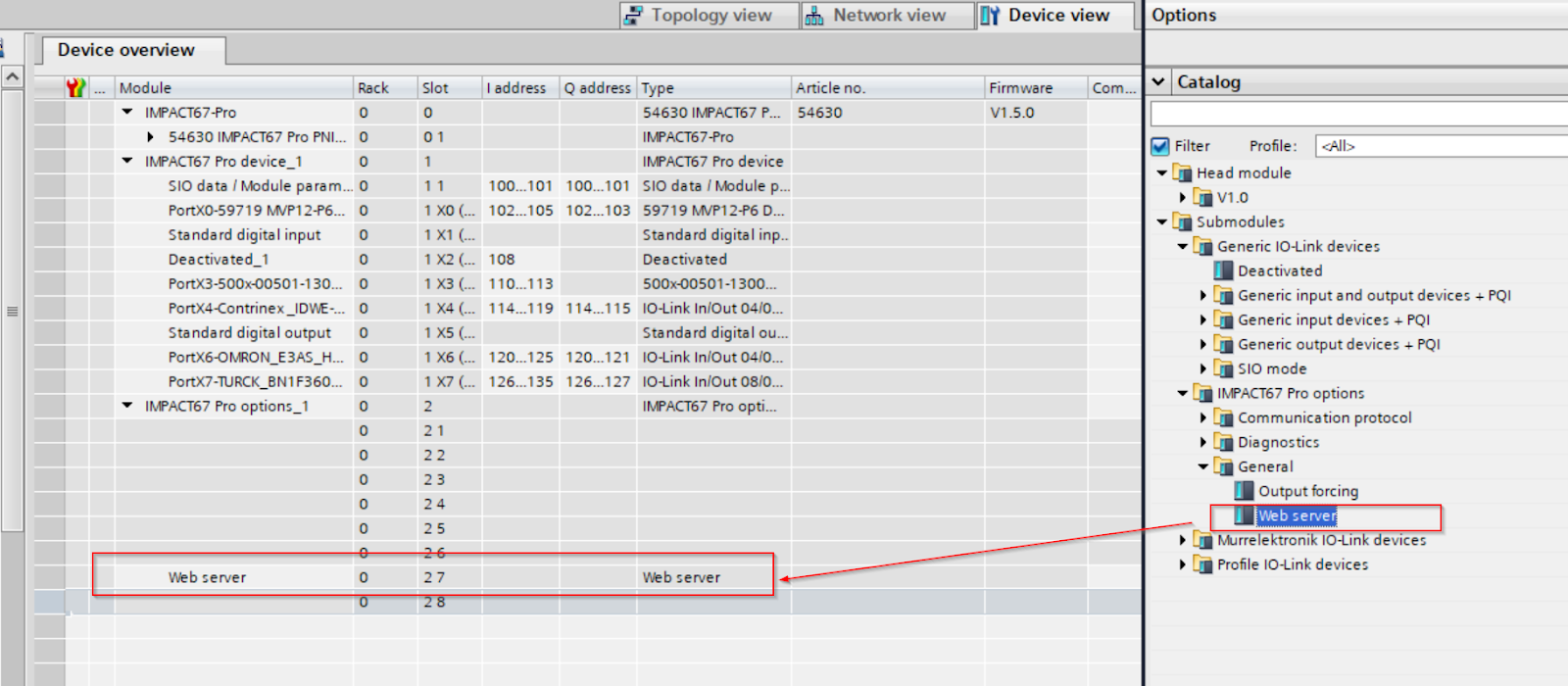This screenshot has height=686, width=1568.
Task: Collapse IMPACT67 Pro options catalog node
Action: pyautogui.click(x=1183, y=394)
